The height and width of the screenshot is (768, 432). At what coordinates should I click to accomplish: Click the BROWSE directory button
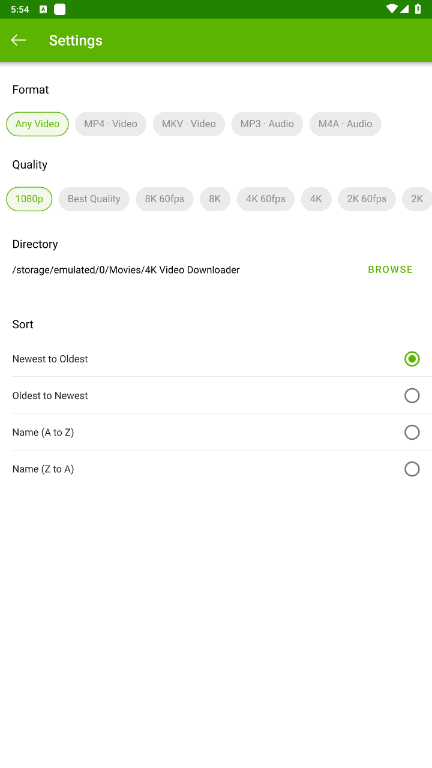390,269
